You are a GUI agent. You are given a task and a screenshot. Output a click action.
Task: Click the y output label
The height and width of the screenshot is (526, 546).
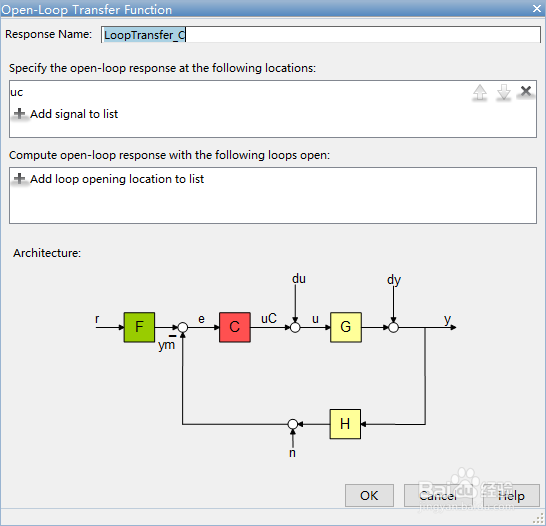click(x=447, y=319)
